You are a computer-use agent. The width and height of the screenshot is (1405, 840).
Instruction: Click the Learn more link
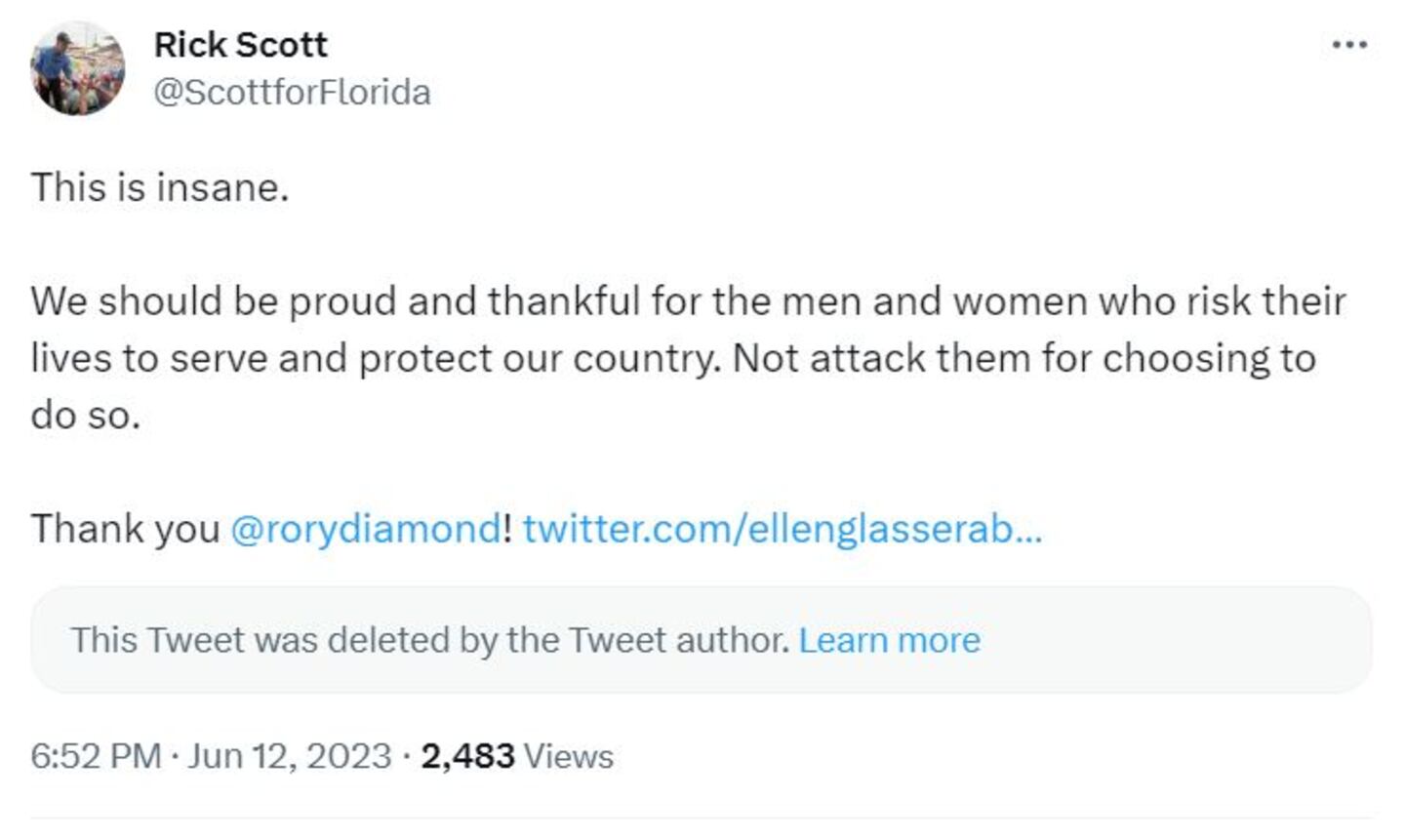890,640
